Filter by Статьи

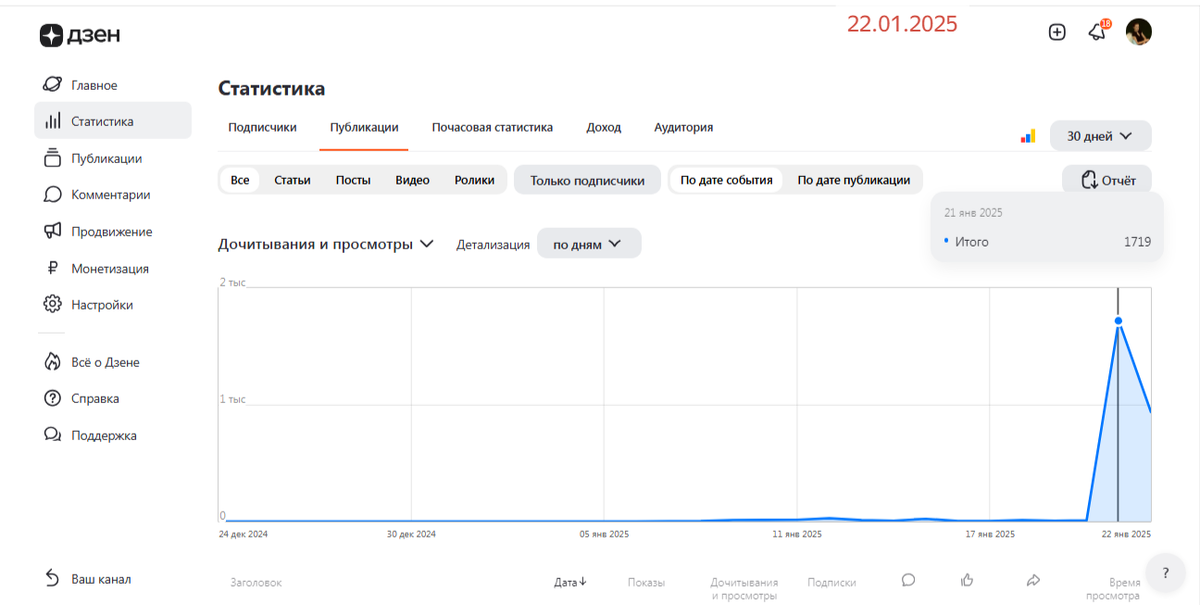point(292,180)
